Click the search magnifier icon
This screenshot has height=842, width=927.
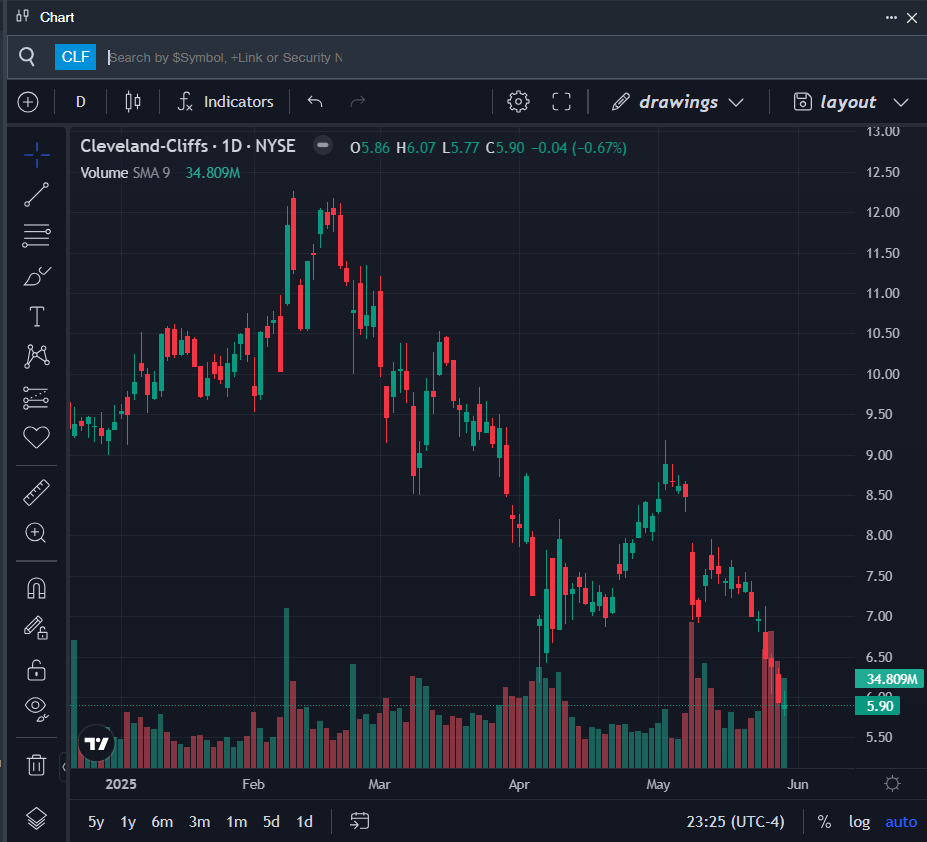(x=27, y=57)
